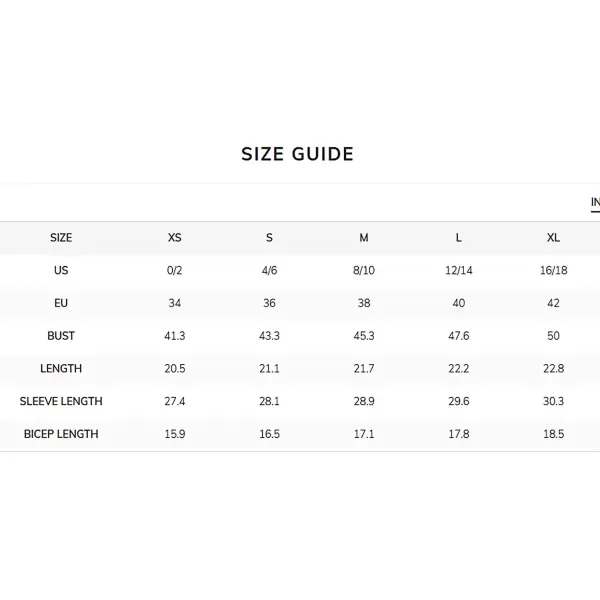
Task: Select the L size column header
Action: (458, 238)
